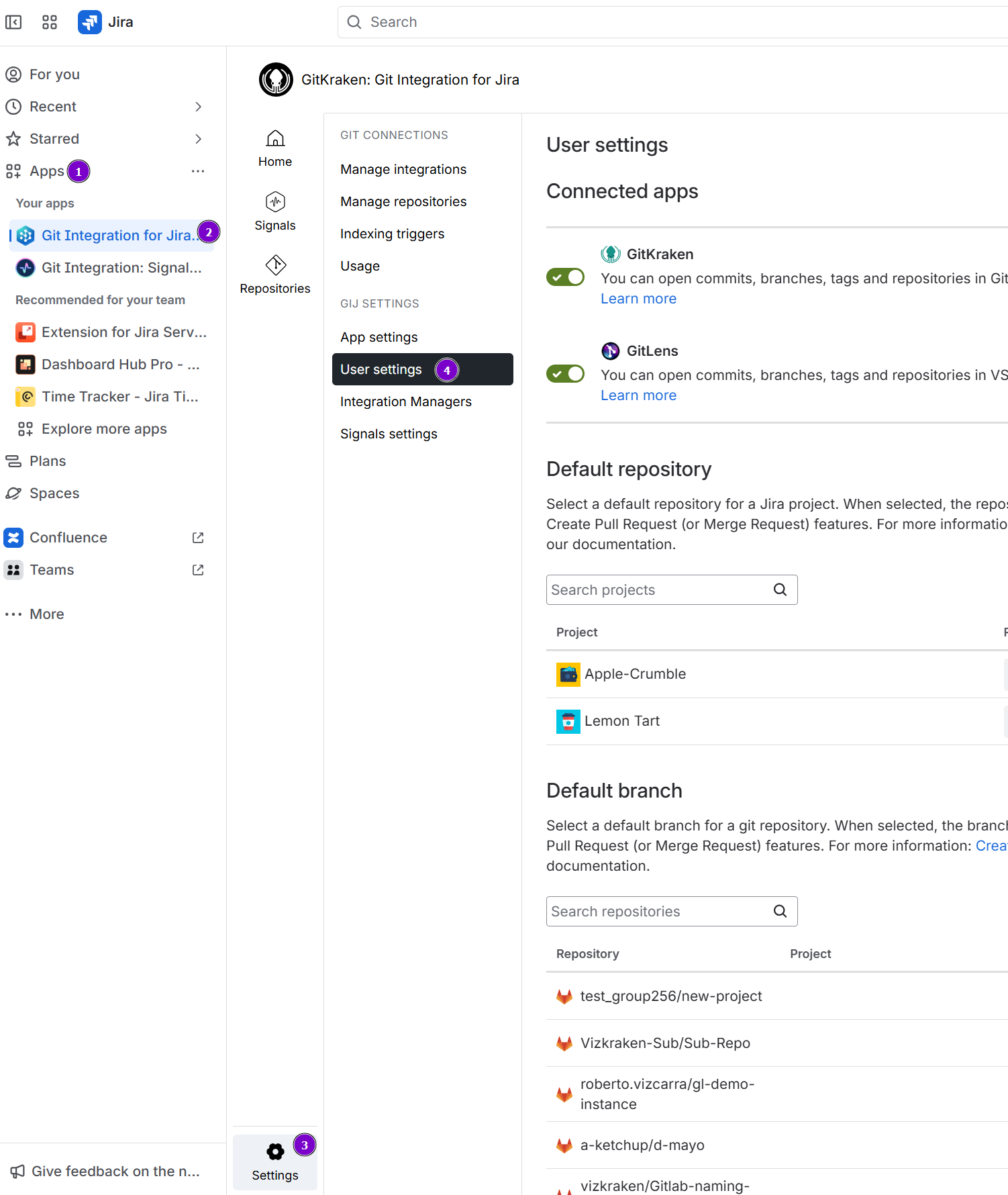Open Indexing triggers page

click(393, 234)
